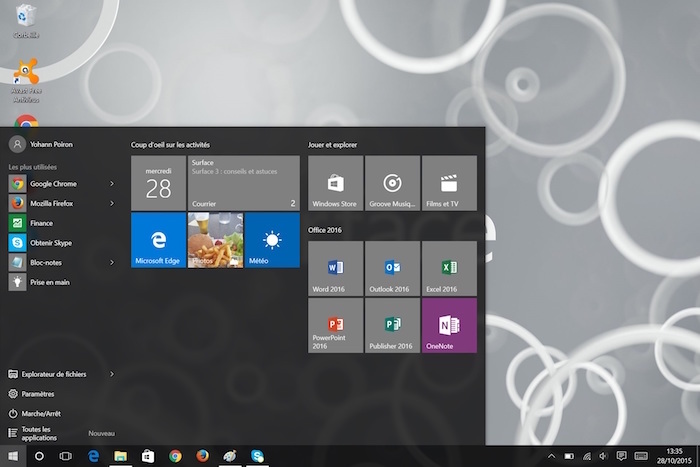Open the Photos live tile
The width and height of the screenshot is (700, 467).
click(x=215, y=240)
